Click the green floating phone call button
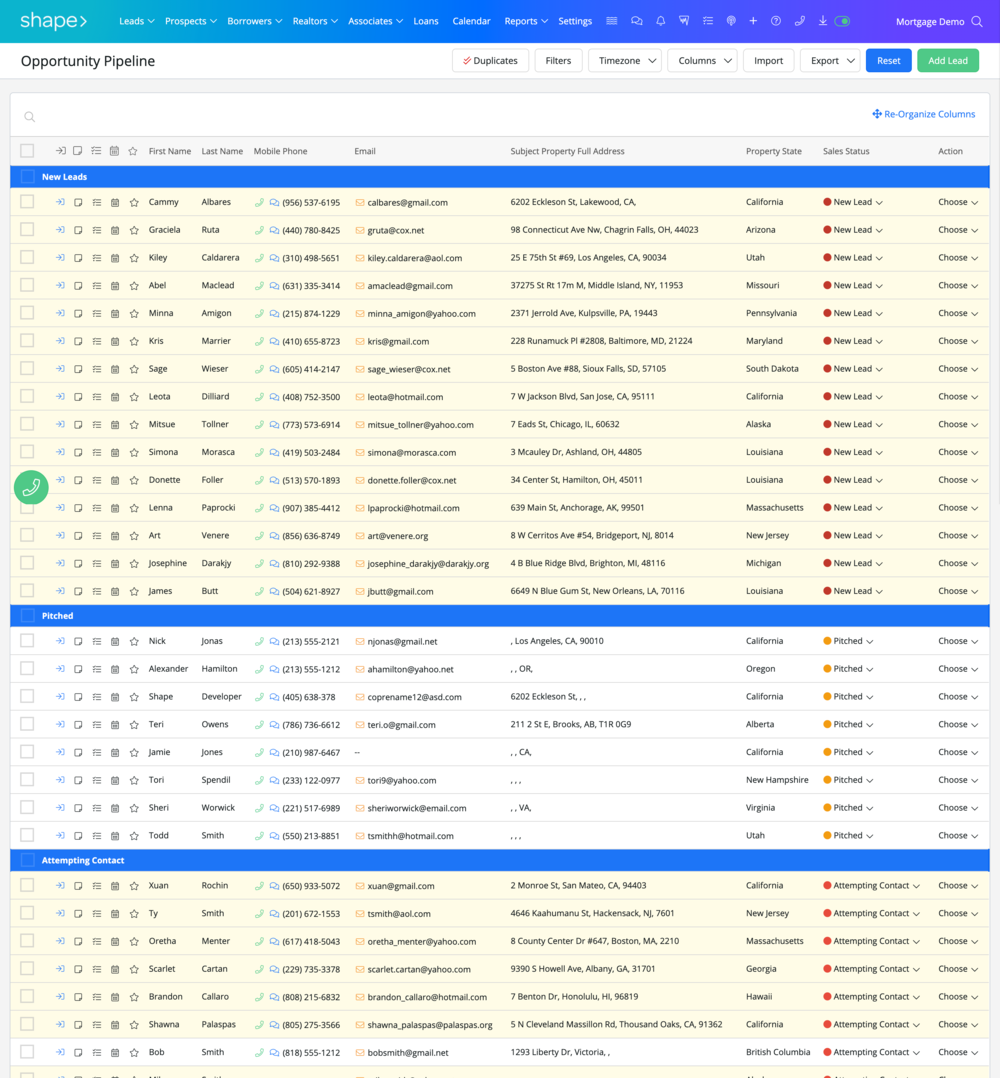 (x=31, y=487)
